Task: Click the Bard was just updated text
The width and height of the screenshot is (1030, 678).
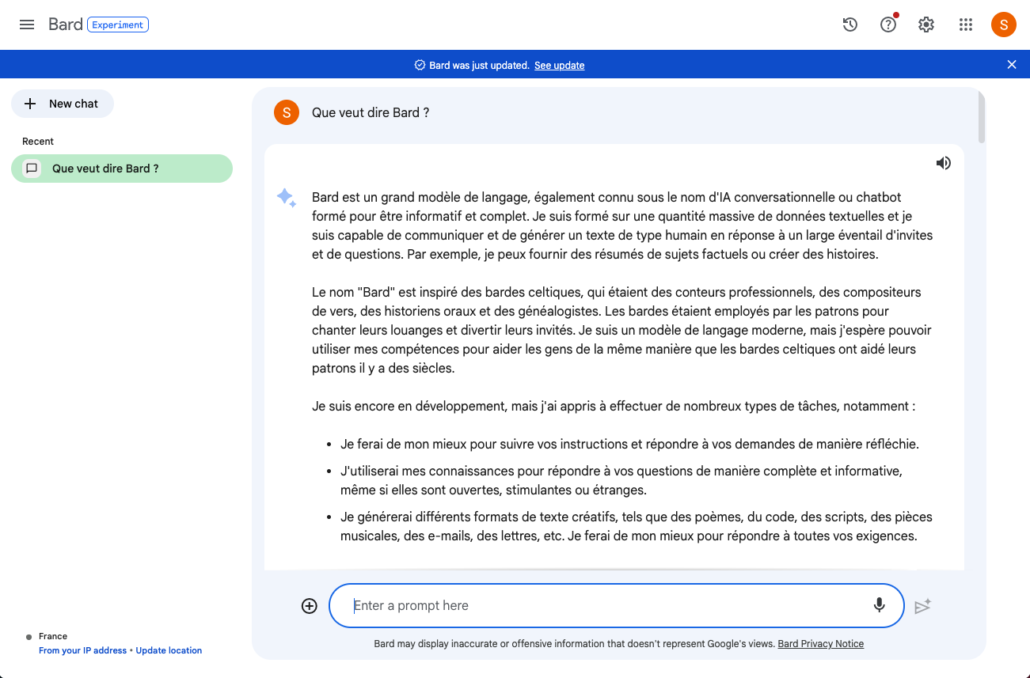Action: (x=479, y=65)
